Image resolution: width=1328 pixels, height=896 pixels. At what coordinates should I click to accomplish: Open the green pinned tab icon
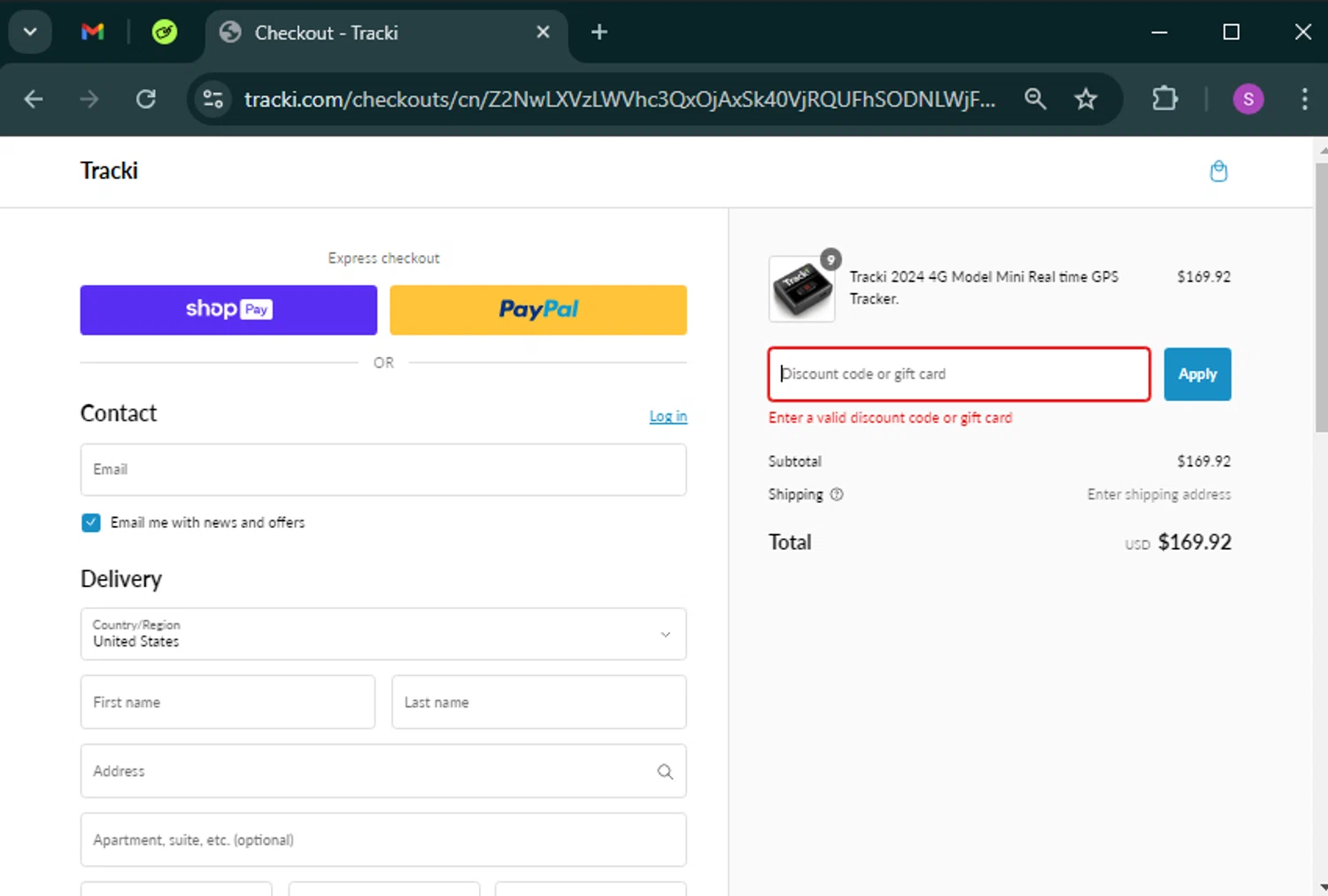[x=165, y=33]
